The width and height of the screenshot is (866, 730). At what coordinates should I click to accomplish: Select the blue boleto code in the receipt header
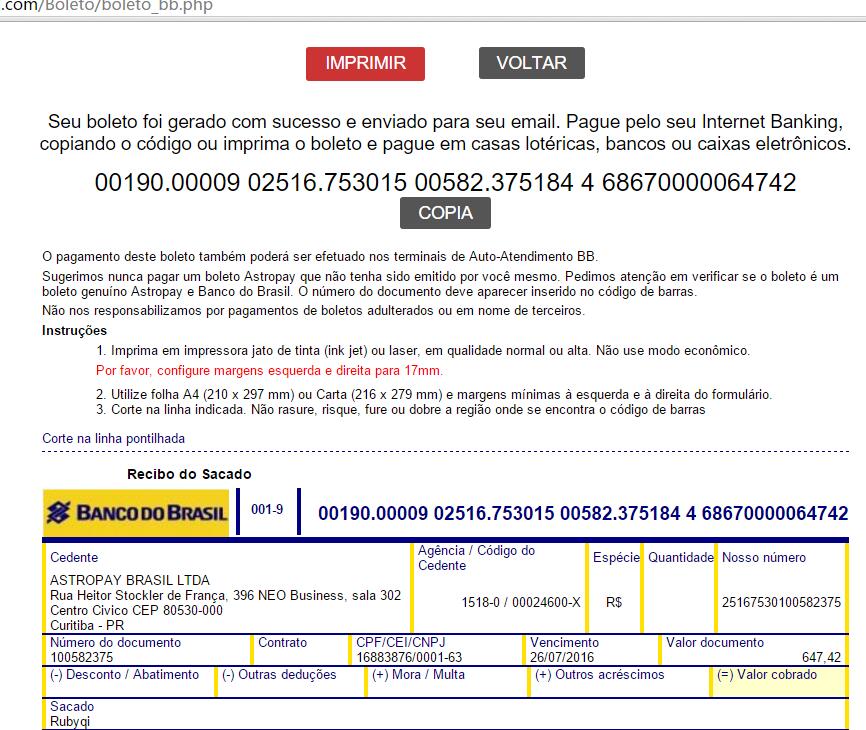tap(583, 513)
